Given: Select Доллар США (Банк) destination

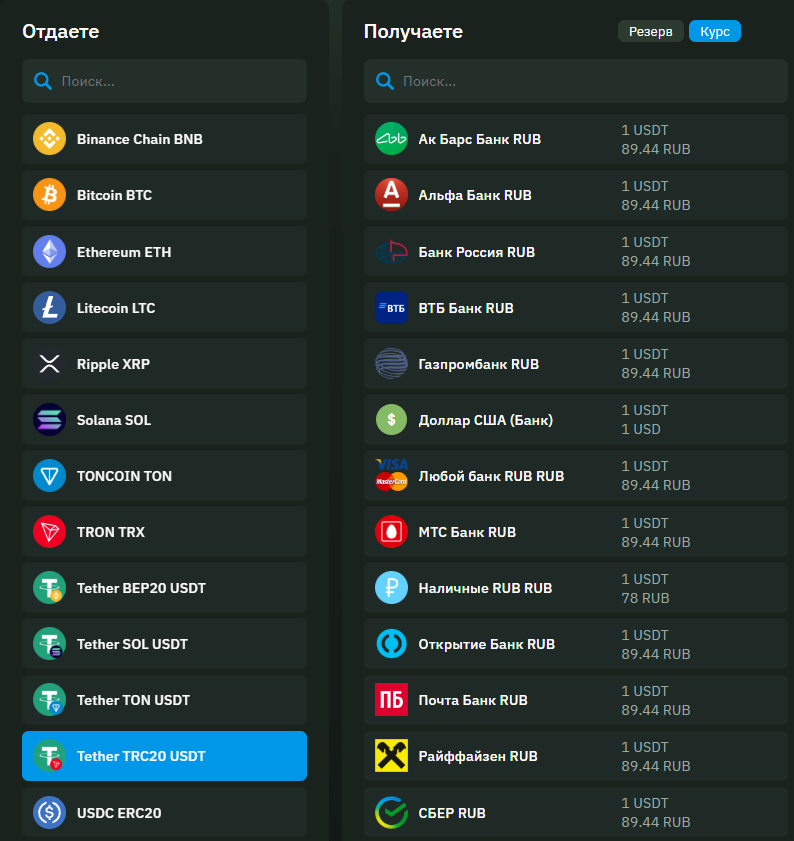Looking at the screenshot, I should coord(576,419).
